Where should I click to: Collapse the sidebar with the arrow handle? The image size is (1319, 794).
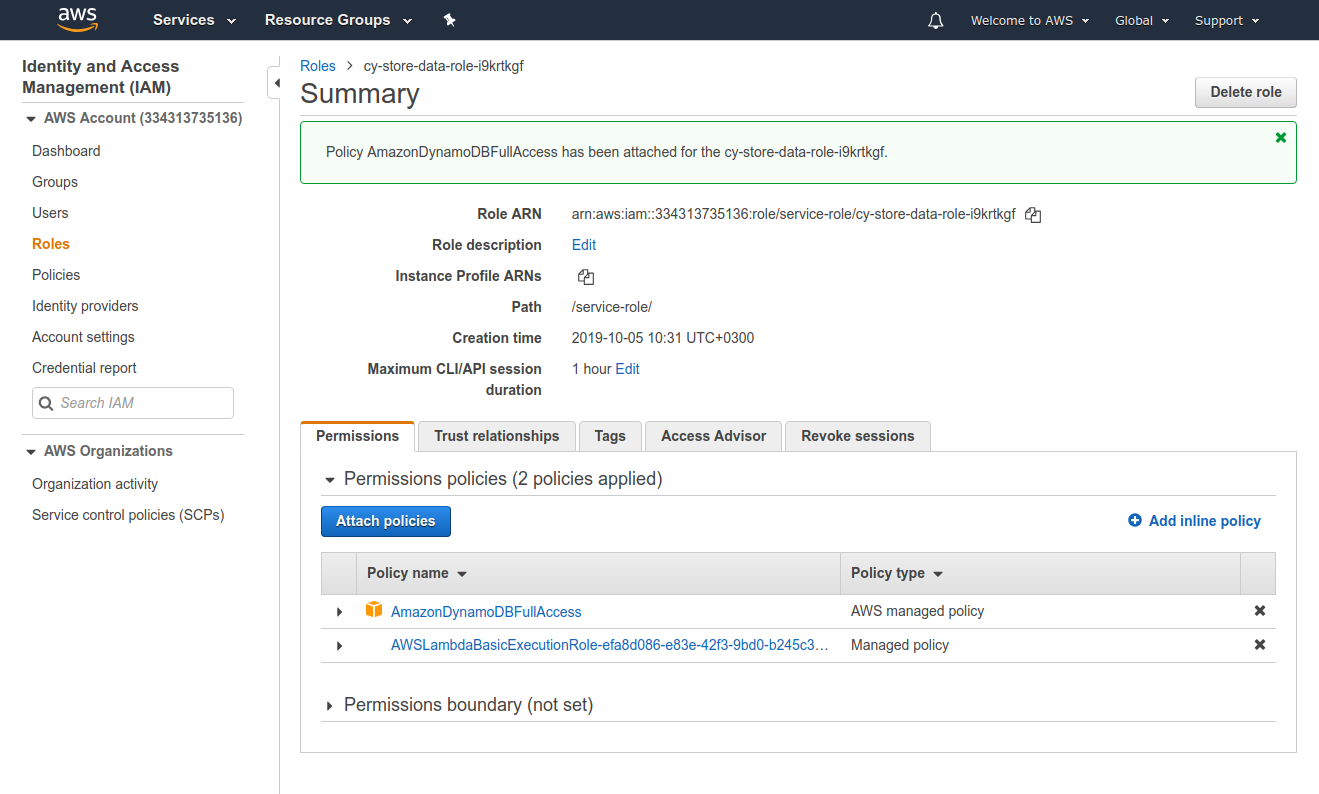(x=275, y=84)
